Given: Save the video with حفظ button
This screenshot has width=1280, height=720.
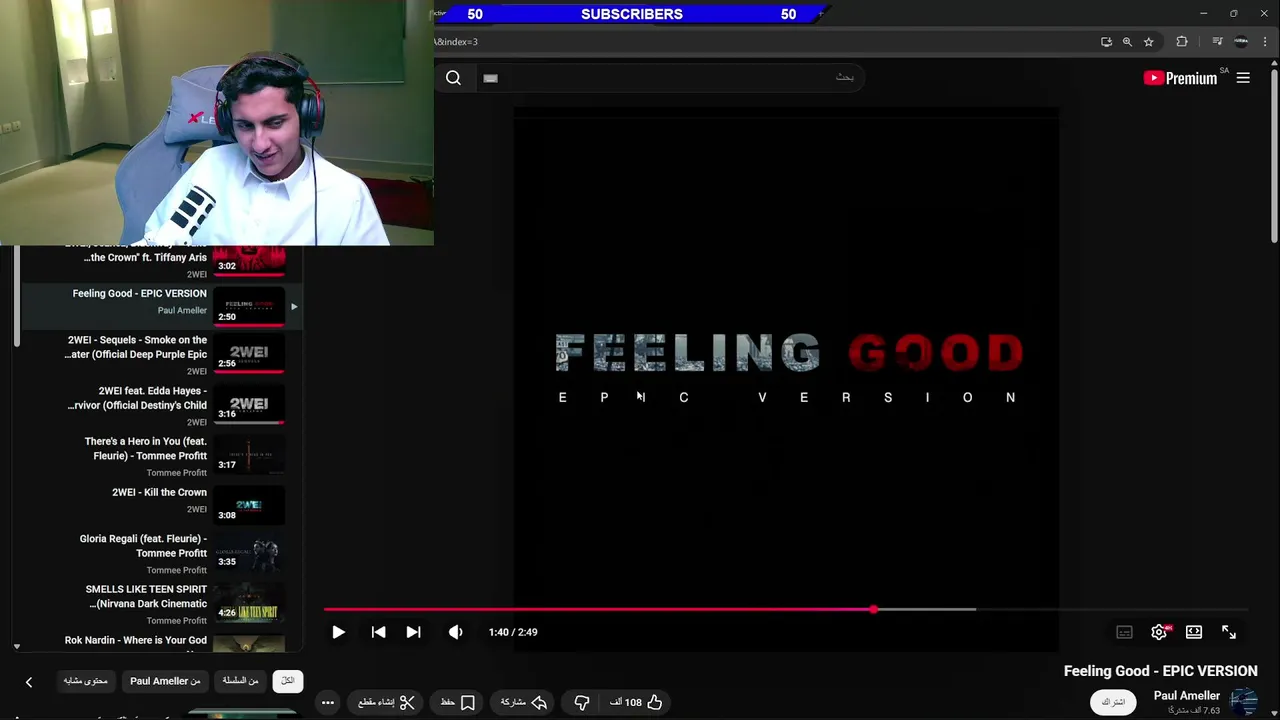Looking at the screenshot, I should [458, 703].
